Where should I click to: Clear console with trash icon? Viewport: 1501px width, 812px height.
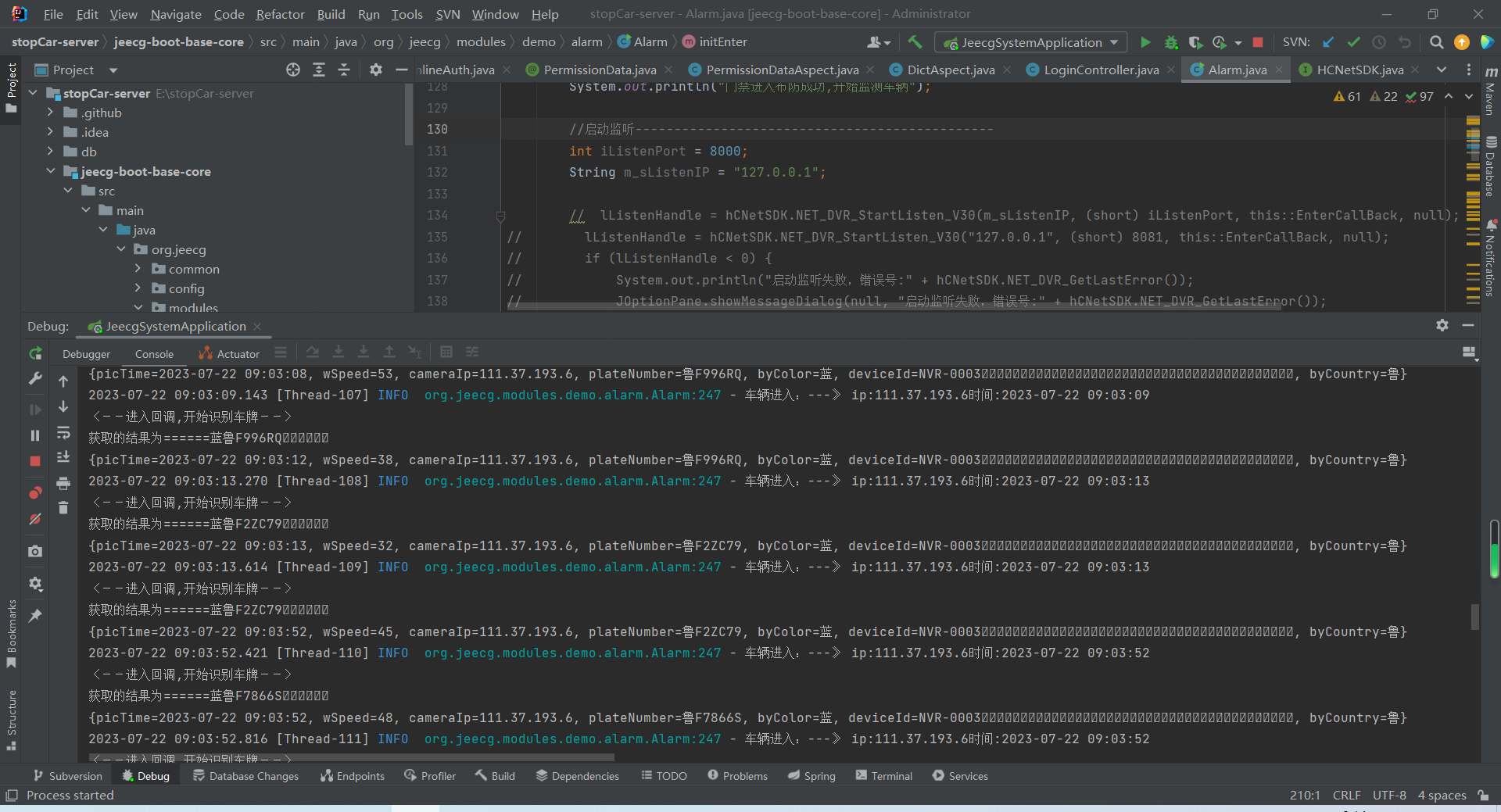tap(63, 508)
